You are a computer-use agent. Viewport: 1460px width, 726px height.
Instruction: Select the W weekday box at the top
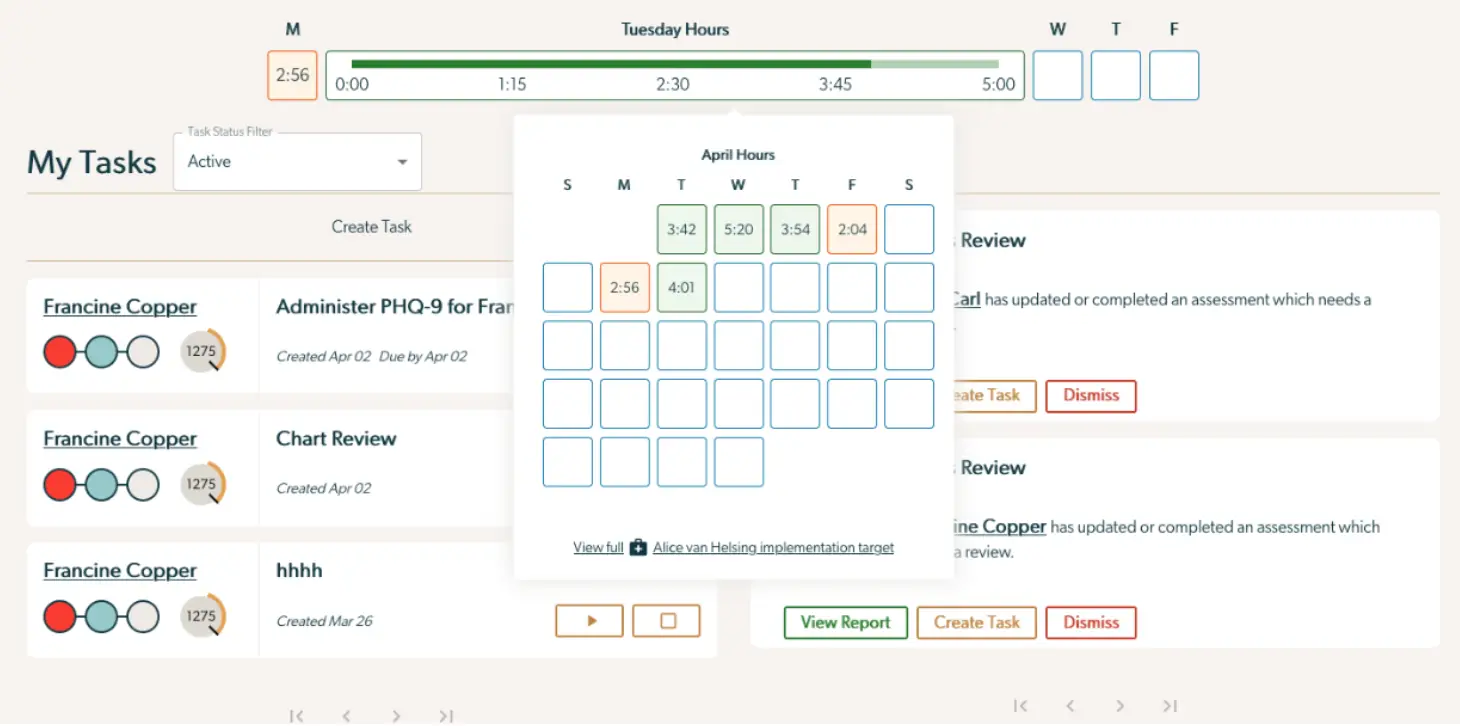coord(1057,75)
